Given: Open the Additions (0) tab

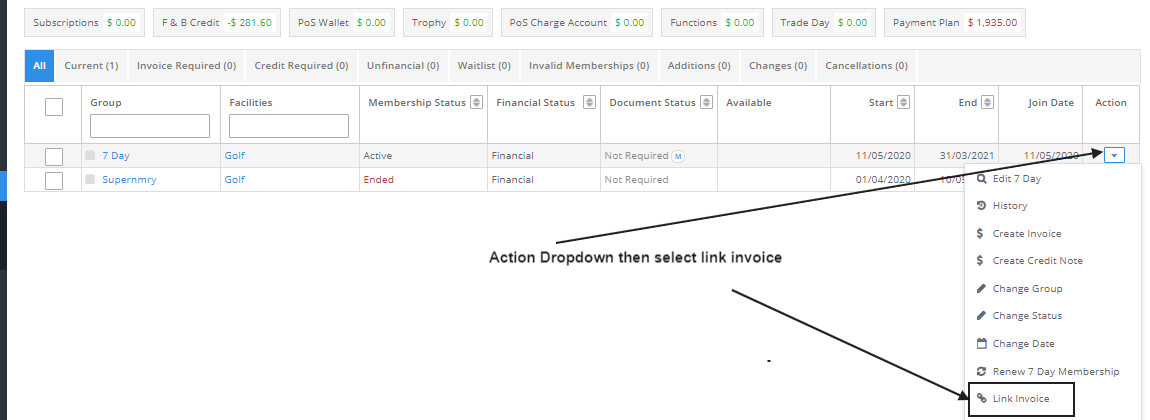Looking at the screenshot, I should point(699,66).
